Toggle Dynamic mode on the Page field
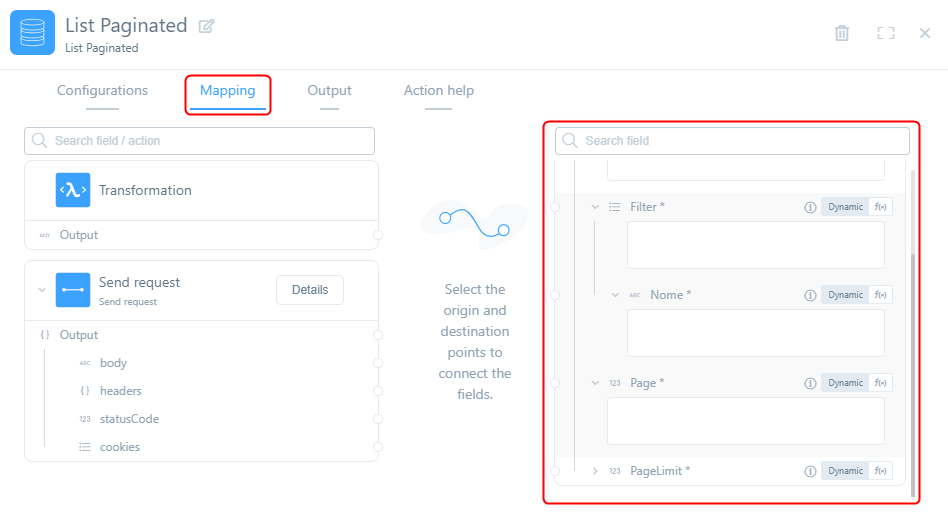Screen dimensions: 948x518 coord(845,383)
